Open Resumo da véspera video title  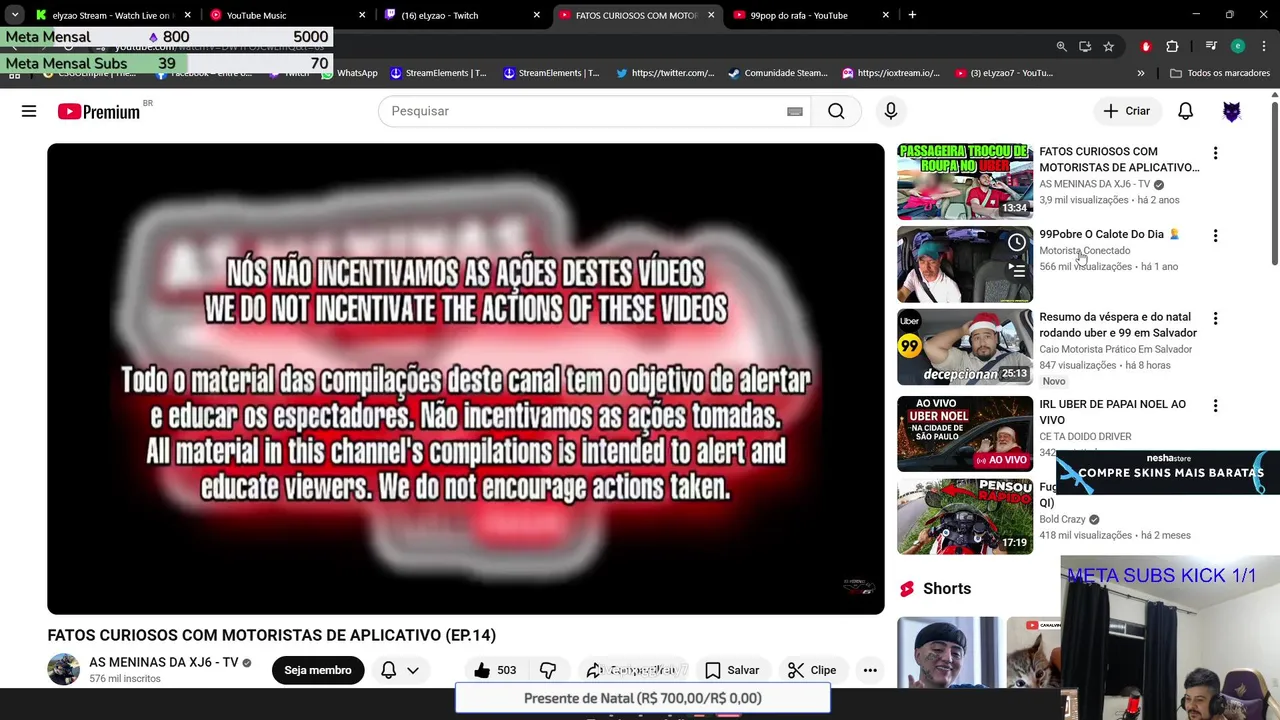pos(1117,325)
